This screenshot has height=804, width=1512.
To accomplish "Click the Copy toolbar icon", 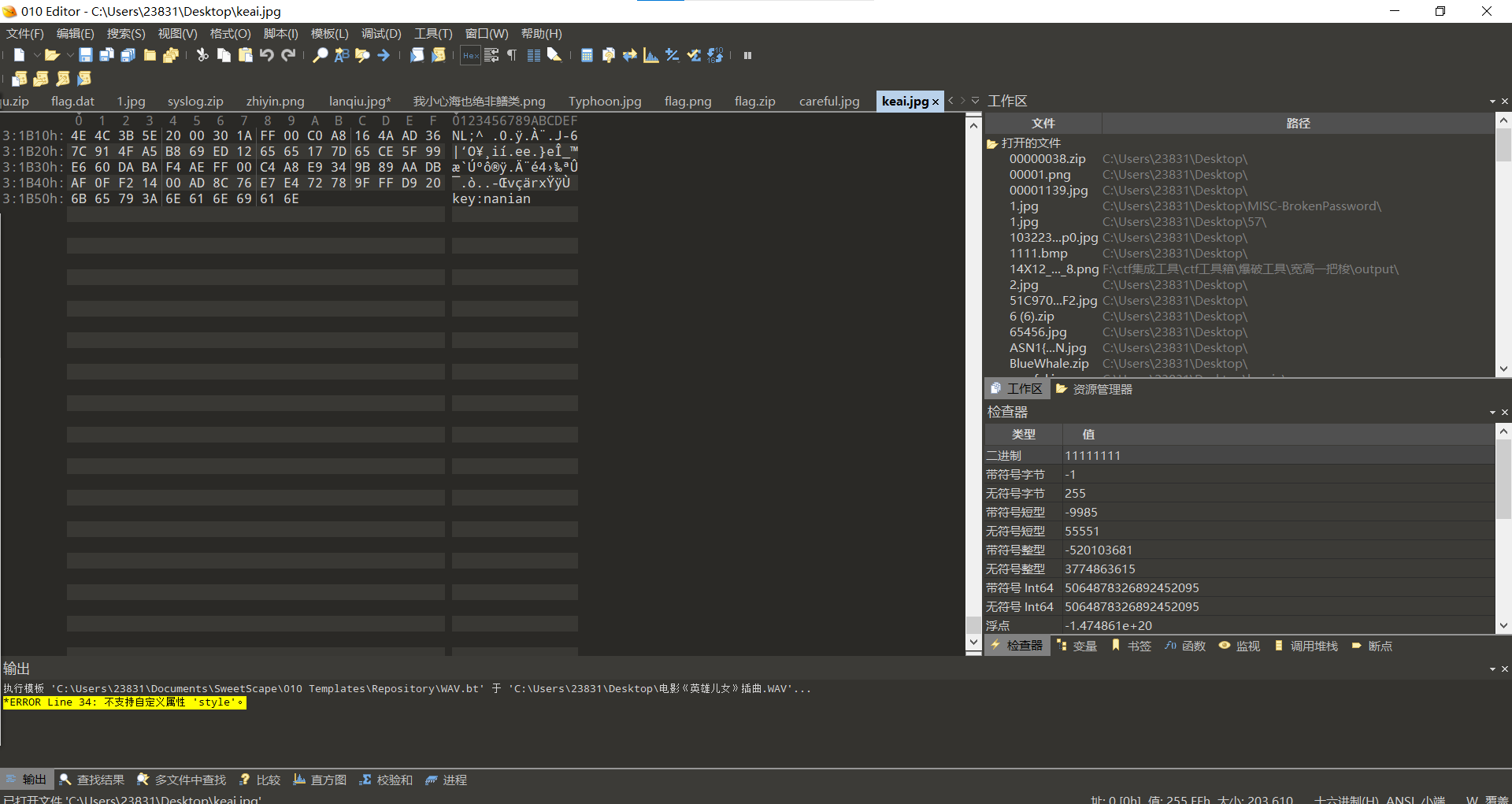I will (x=224, y=55).
